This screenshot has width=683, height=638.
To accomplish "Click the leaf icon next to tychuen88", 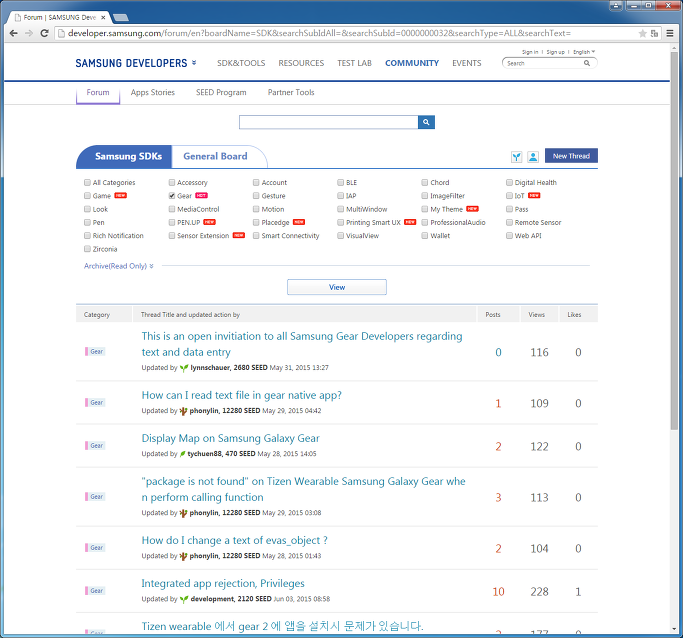I will click(x=183, y=454).
